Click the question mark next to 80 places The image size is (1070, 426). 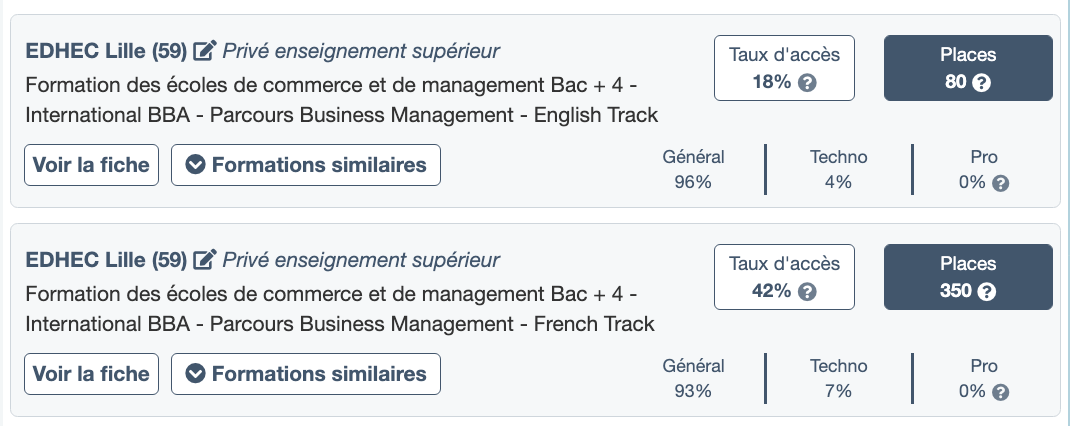pos(982,83)
